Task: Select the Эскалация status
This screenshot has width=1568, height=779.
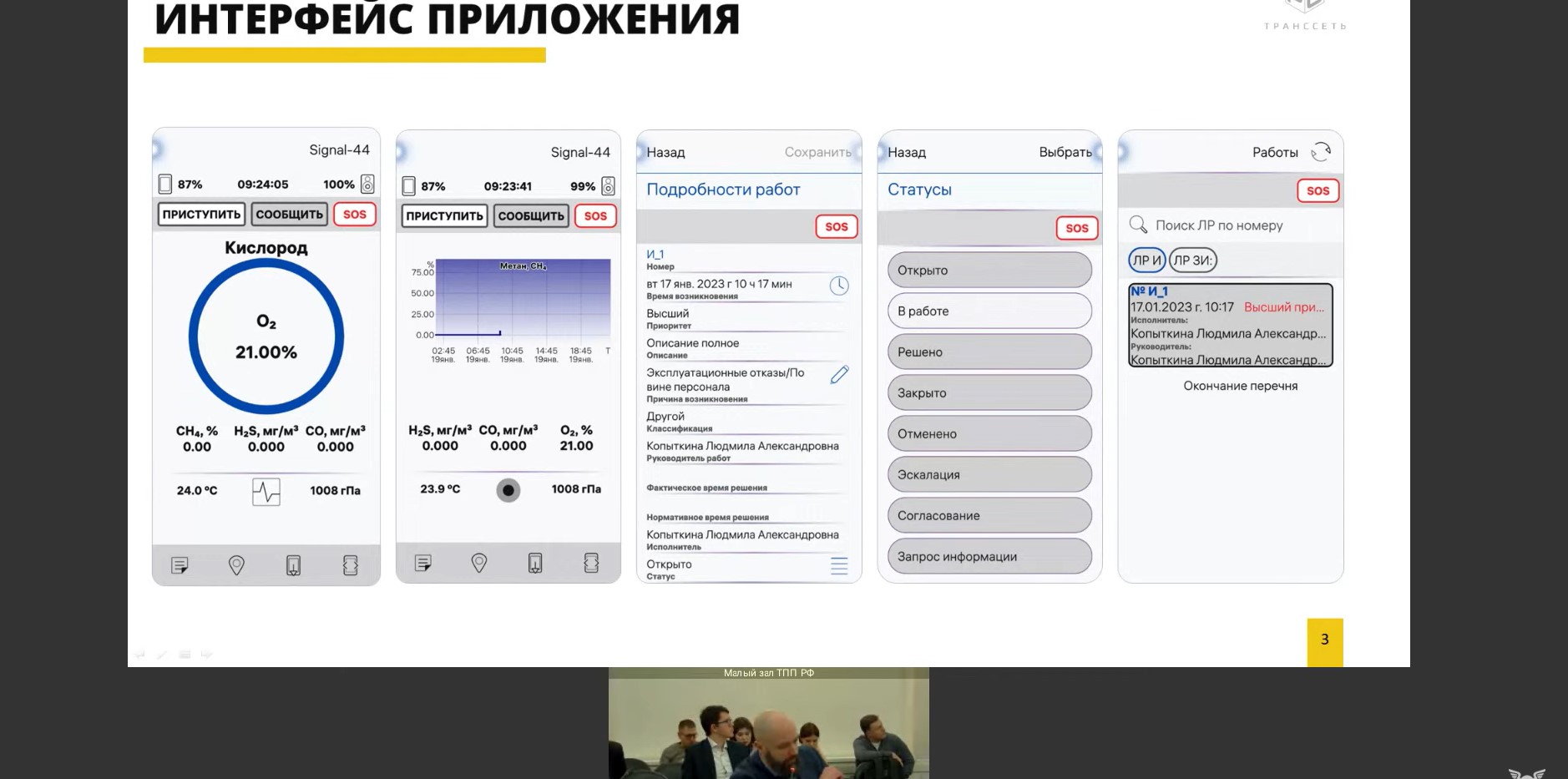Action: (x=989, y=475)
